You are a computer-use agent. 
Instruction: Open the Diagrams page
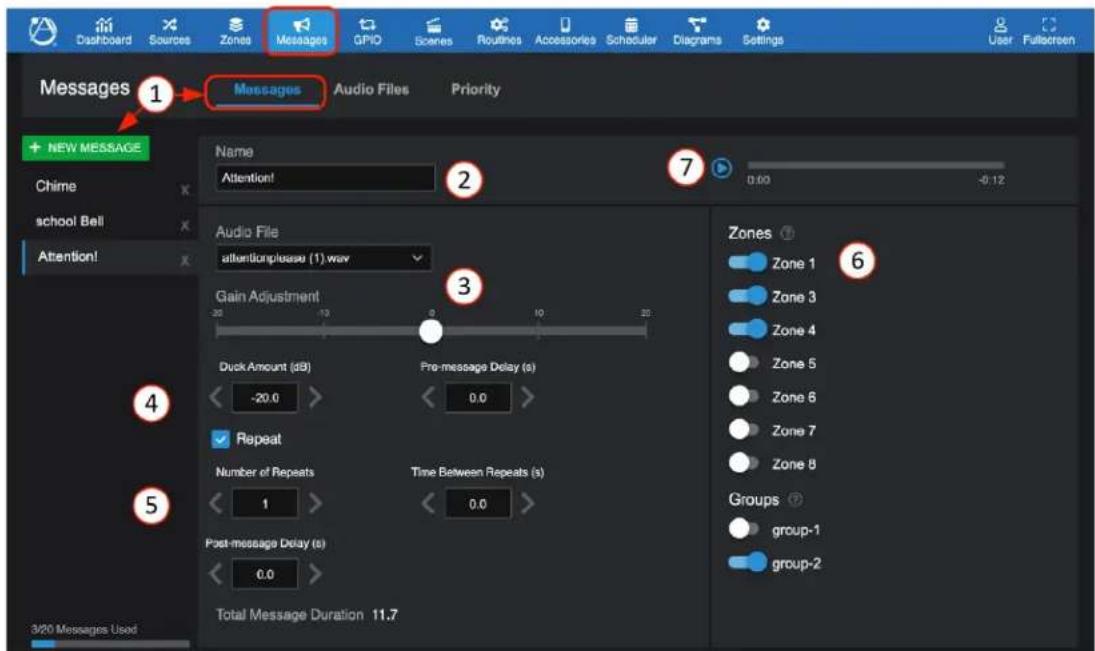[x=697, y=32]
